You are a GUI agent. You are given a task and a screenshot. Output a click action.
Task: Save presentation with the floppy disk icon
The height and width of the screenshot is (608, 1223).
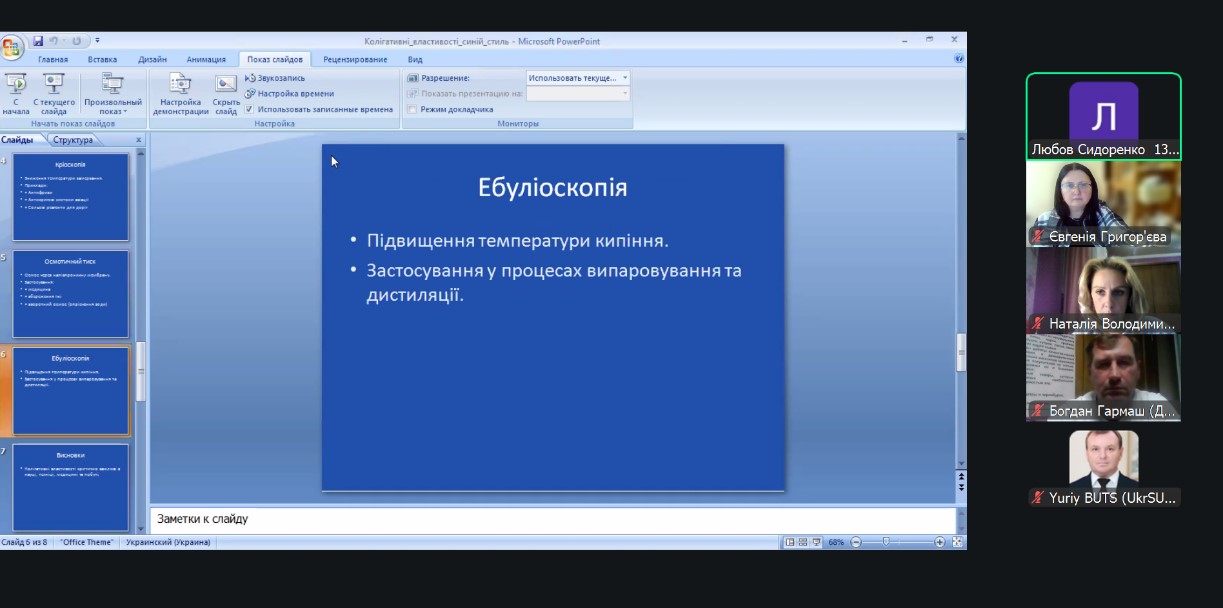[x=38, y=41]
